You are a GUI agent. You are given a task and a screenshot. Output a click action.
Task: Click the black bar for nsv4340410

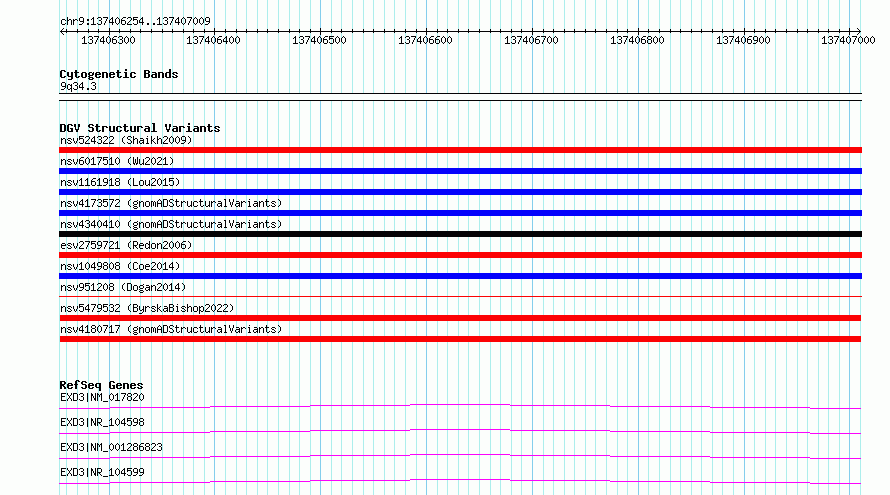460,234
